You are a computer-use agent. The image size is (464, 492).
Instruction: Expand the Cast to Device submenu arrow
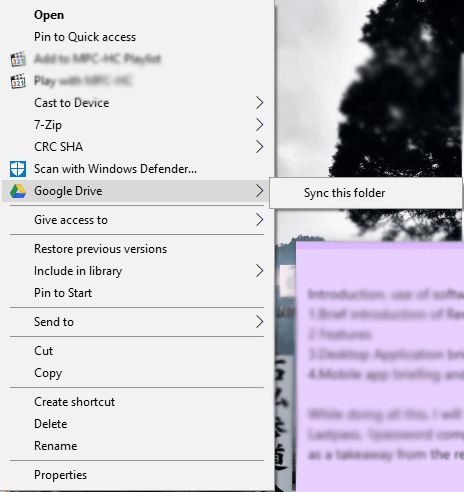click(x=260, y=103)
